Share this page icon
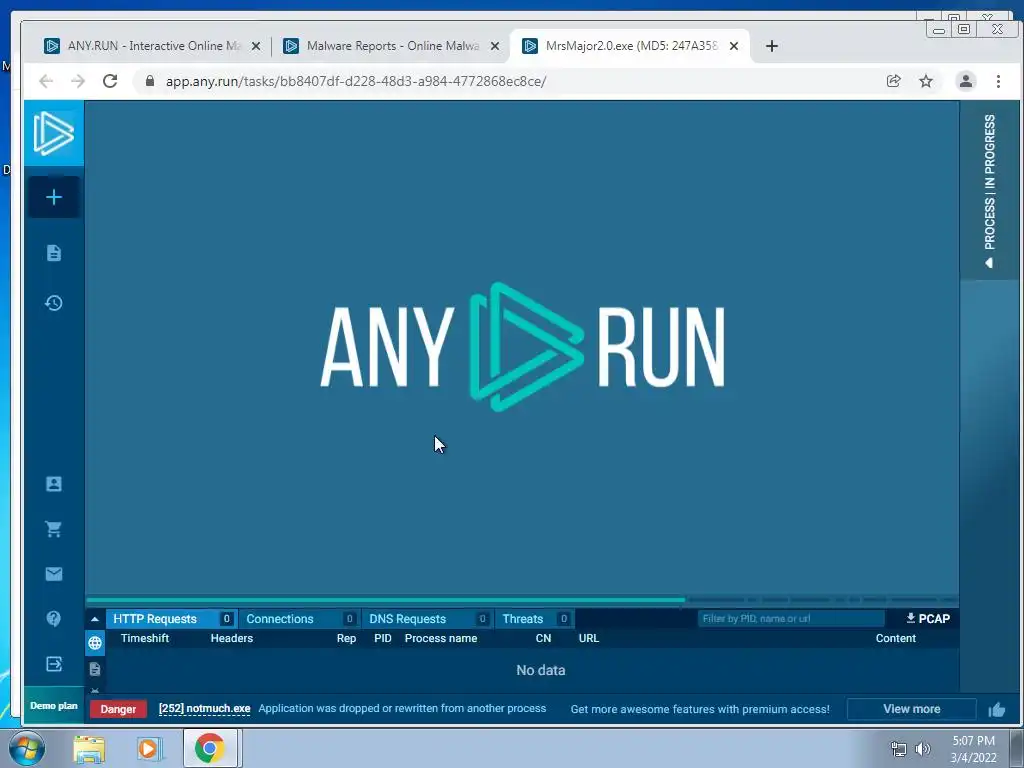 [893, 81]
